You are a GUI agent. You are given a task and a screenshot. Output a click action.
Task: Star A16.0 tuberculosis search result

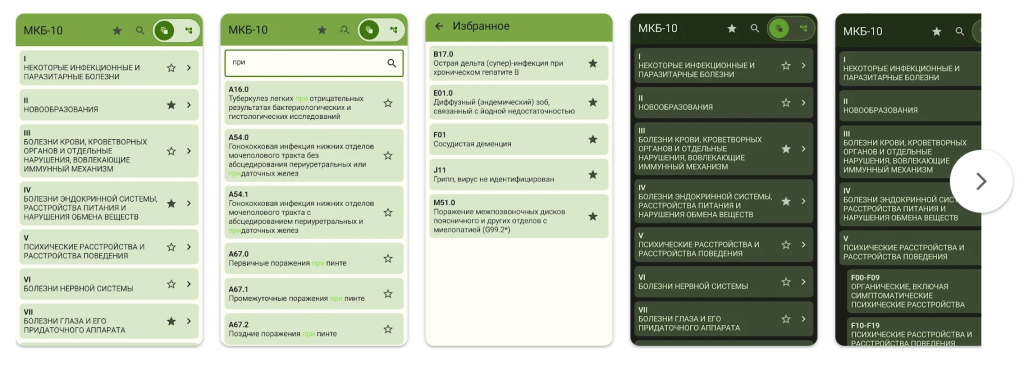click(388, 103)
